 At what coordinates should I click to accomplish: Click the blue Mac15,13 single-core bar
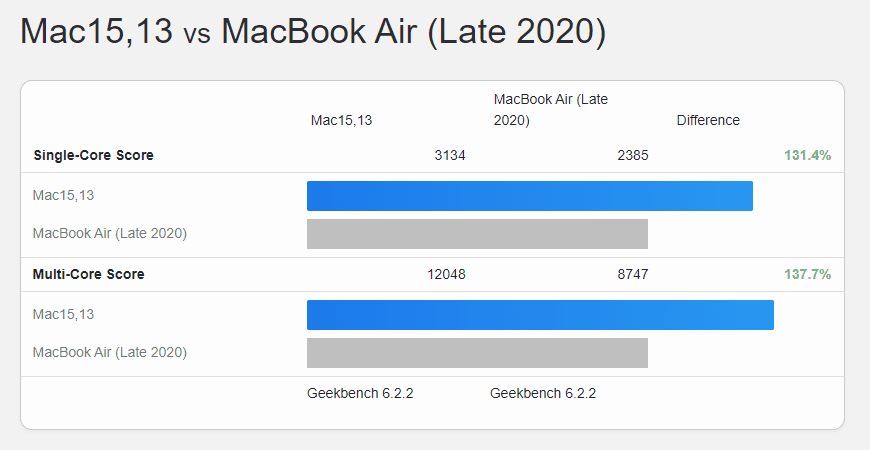(529, 196)
